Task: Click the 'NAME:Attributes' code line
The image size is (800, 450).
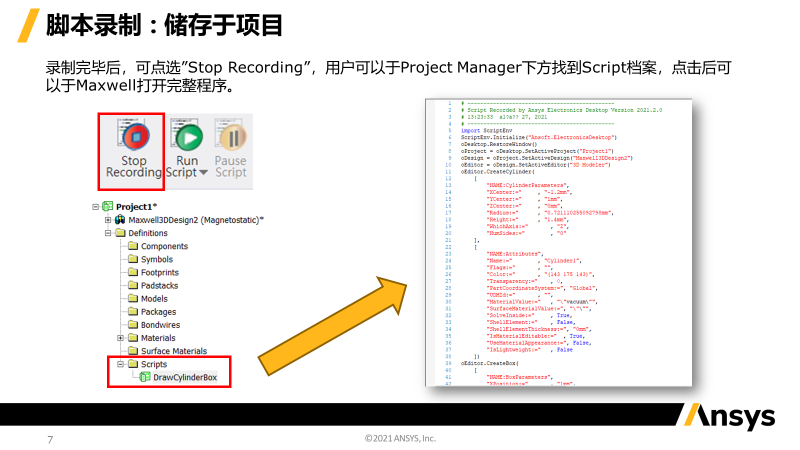Action: click(x=515, y=254)
